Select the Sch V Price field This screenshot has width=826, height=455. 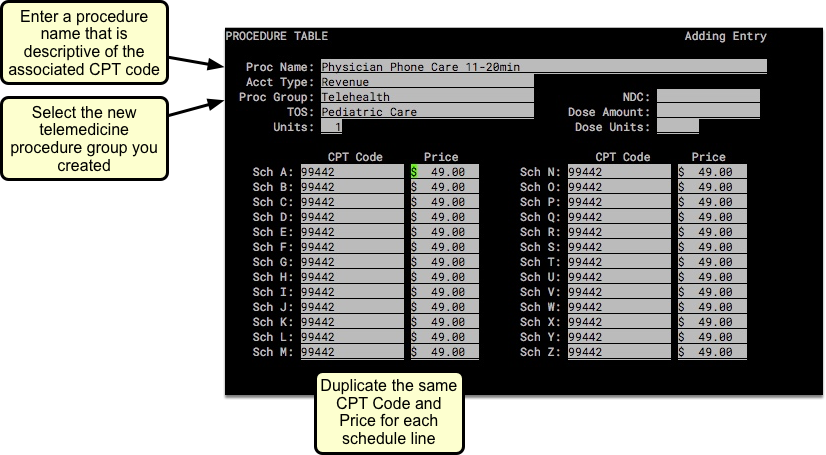pos(712,292)
